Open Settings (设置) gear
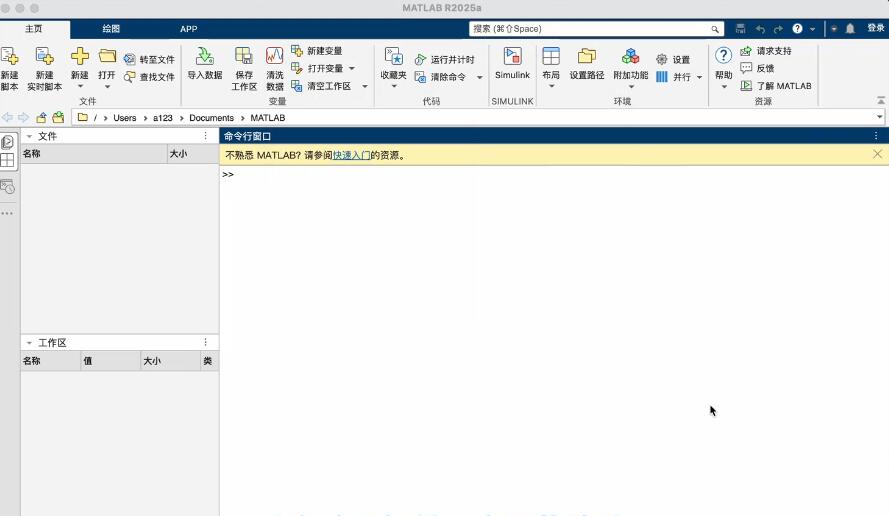 pyautogui.click(x=673, y=60)
